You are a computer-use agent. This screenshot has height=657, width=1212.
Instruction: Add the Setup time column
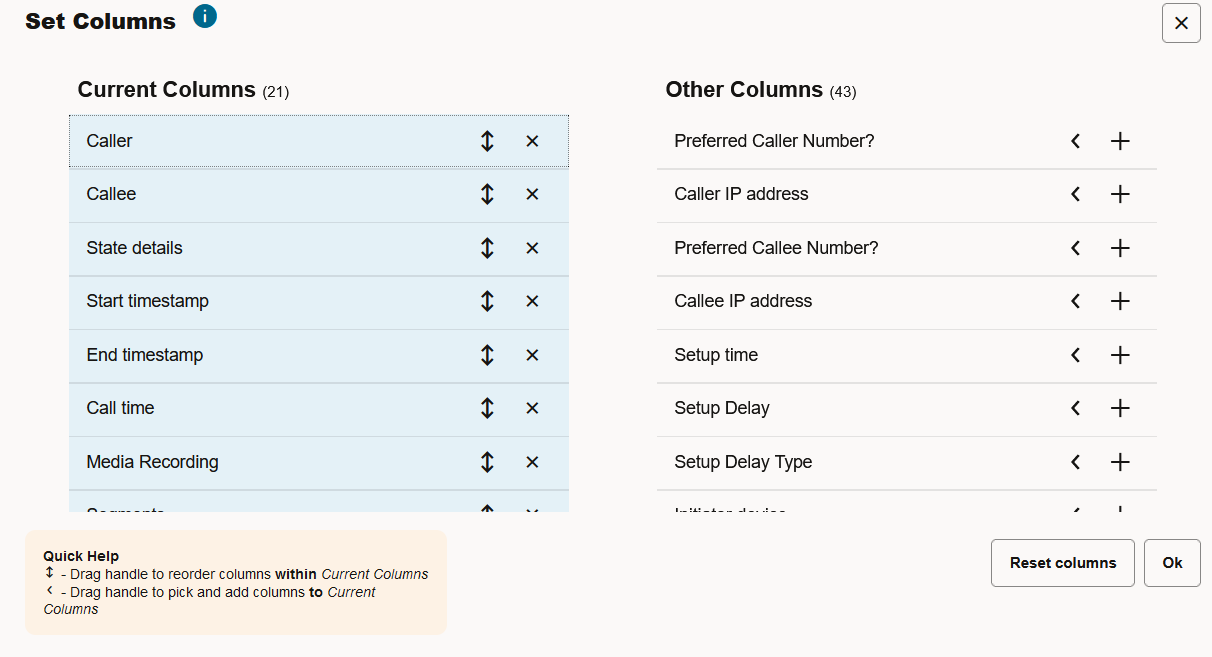pyautogui.click(x=1120, y=355)
